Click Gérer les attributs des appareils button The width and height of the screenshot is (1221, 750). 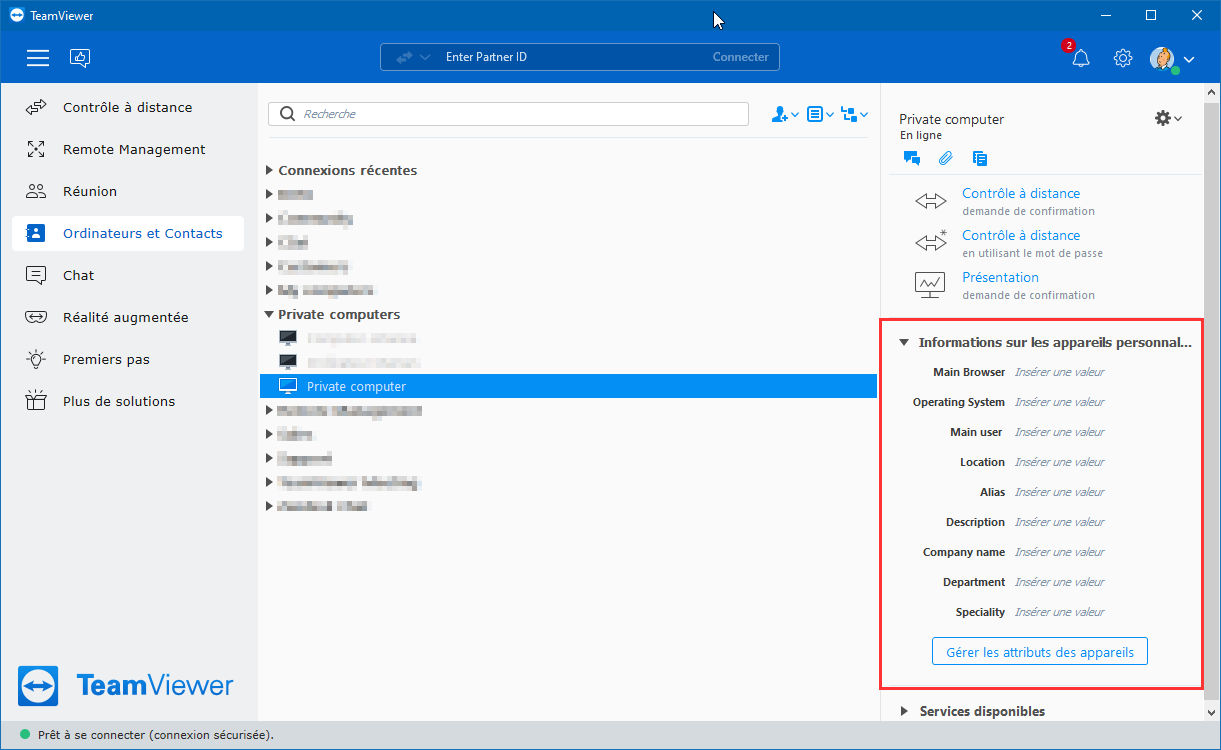1040,652
